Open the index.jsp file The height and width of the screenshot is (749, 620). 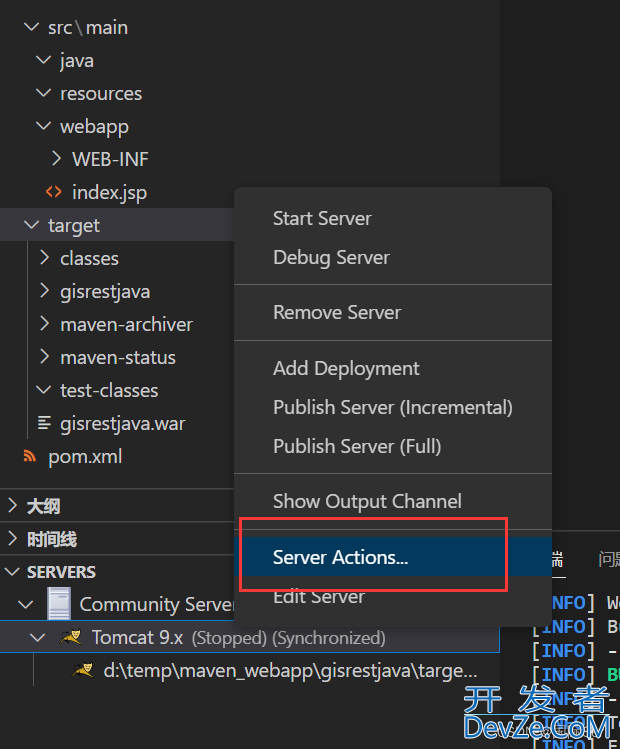click(109, 193)
